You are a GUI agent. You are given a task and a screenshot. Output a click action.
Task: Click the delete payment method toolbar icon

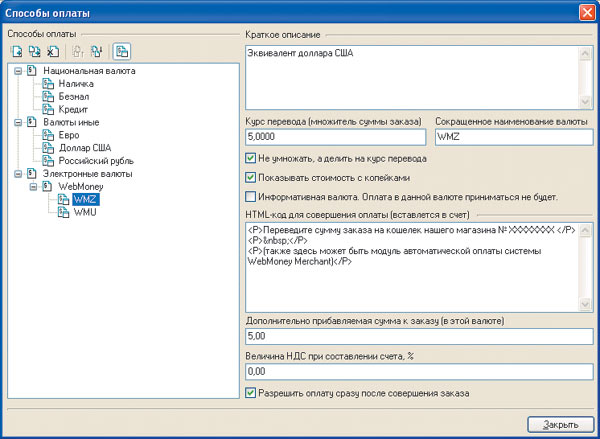52,51
